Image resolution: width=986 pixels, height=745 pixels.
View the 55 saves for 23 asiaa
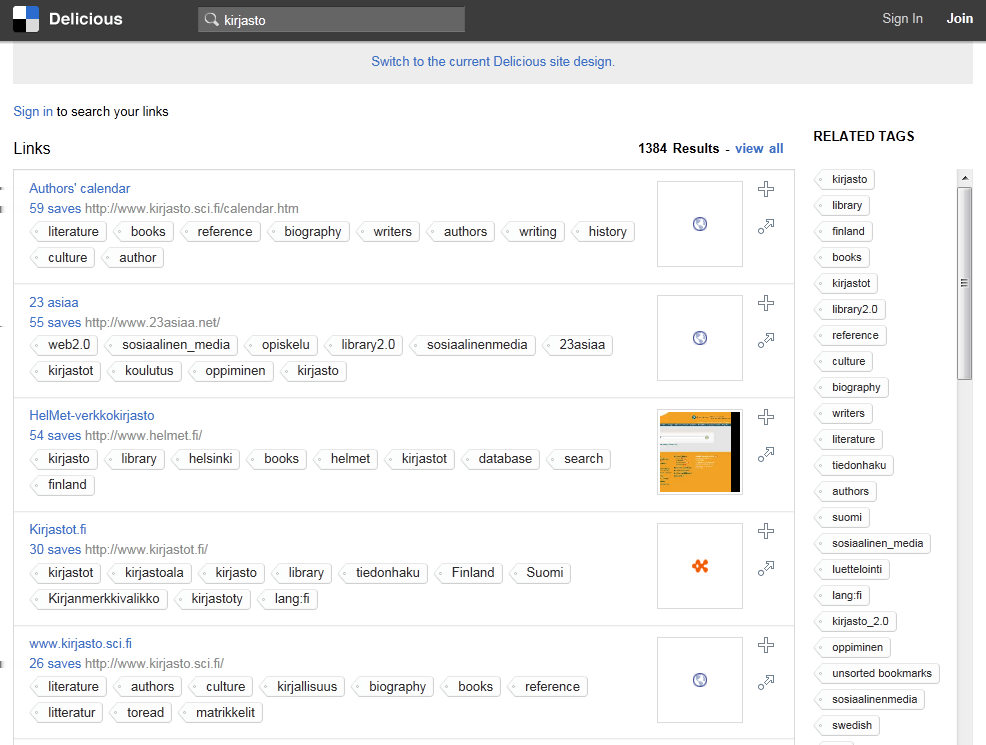55,323
